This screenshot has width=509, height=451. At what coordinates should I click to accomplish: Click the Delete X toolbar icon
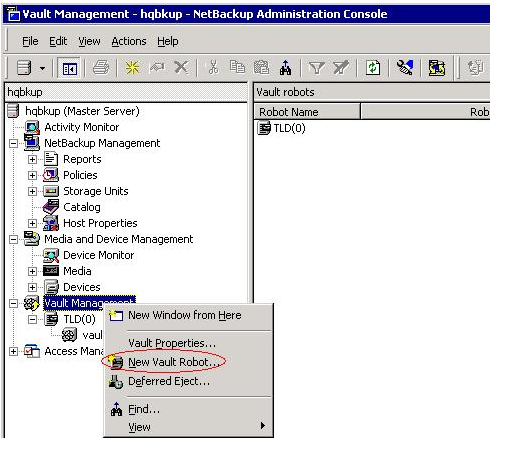(x=181, y=68)
